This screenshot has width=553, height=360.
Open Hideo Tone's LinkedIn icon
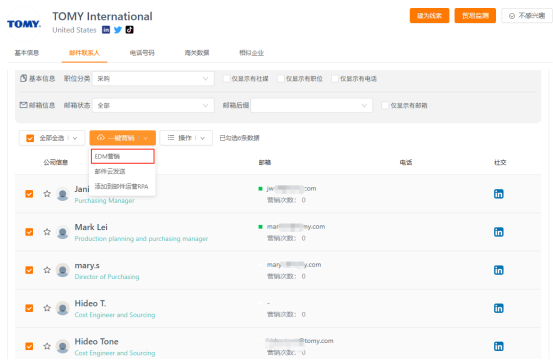tap(498, 346)
